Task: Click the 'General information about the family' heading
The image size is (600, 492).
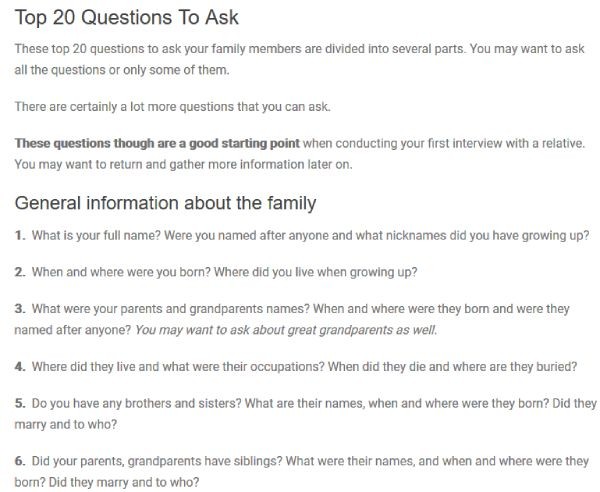Action: (x=165, y=203)
